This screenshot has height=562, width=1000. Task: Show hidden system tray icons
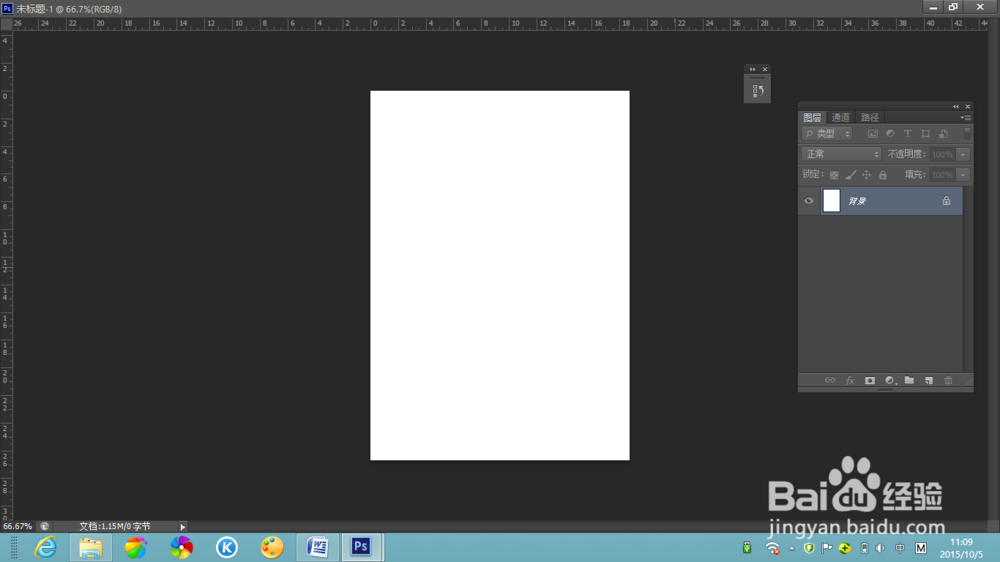click(x=791, y=548)
